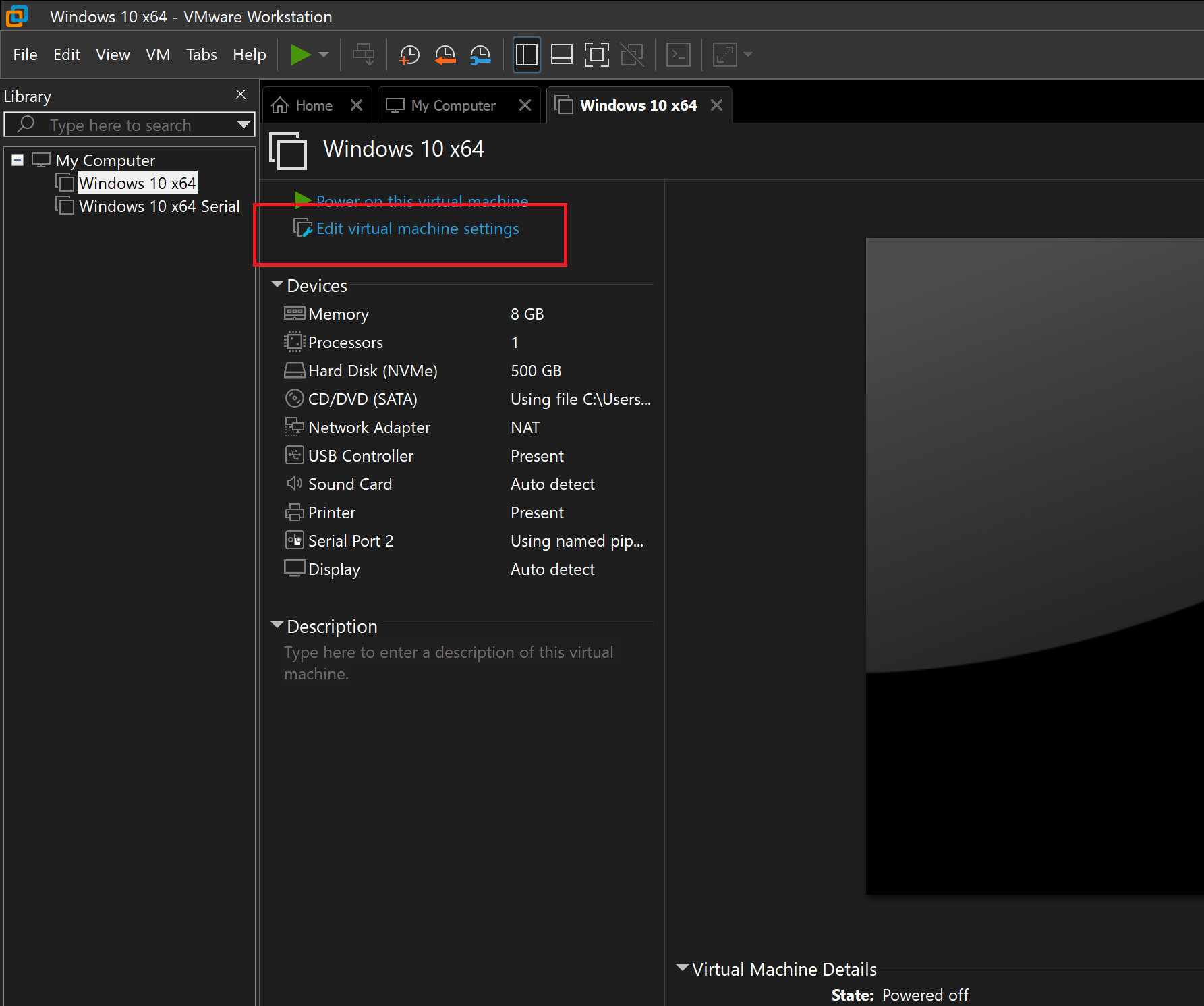Toggle the library sidebar view button
Viewport: 1204px width, 1006px height.
[527, 55]
